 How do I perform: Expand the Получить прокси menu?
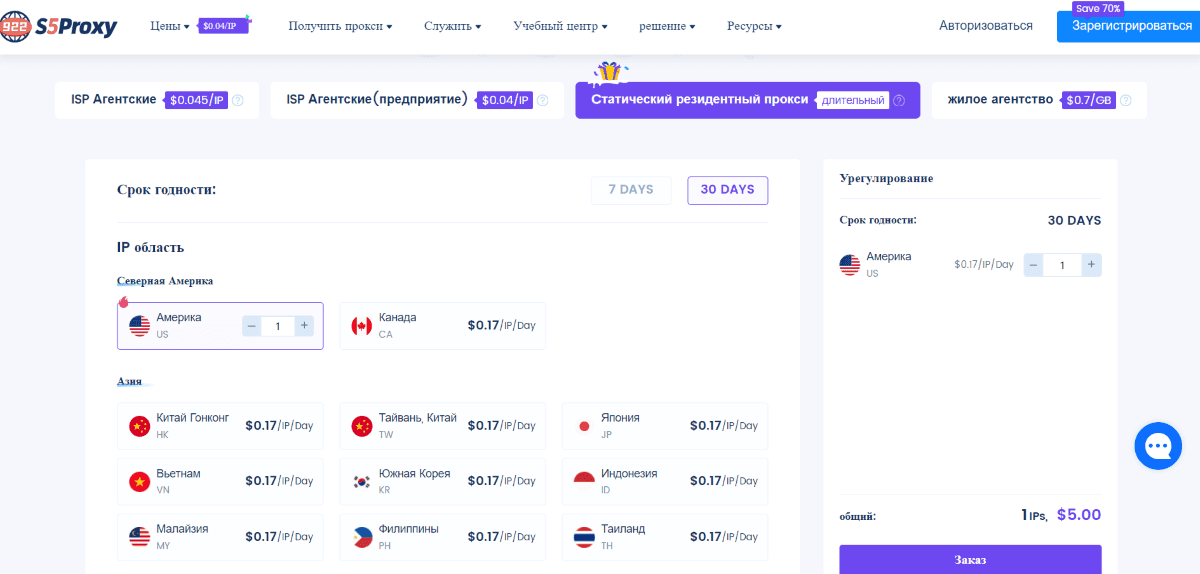[340, 26]
